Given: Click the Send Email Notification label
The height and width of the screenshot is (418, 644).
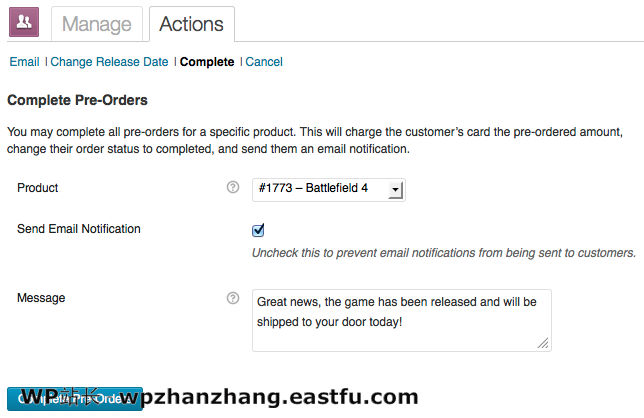Looking at the screenshot, I should coord(79,229).
